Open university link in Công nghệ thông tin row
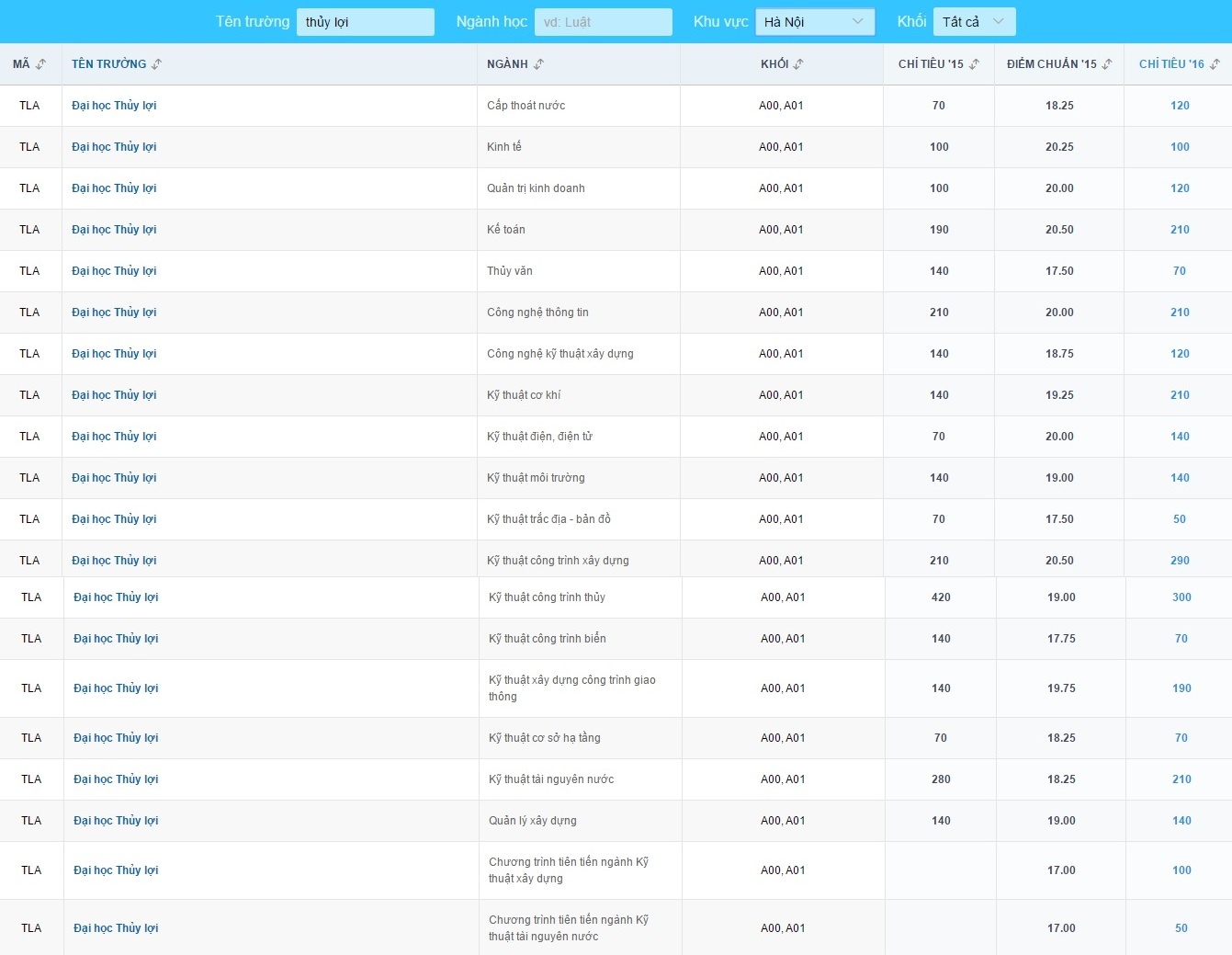The width and height of the screenshot is (1232, 955). pos(114,313)
